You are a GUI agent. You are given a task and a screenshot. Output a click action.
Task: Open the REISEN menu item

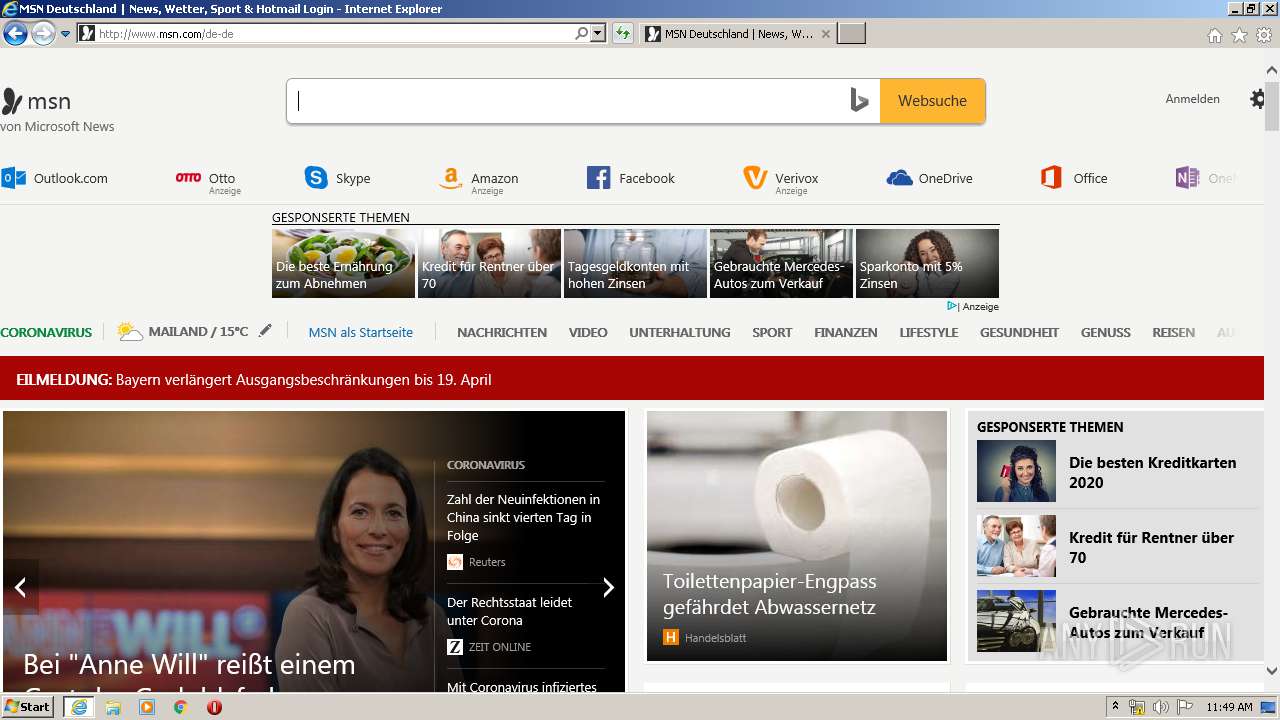pos(1173,332)
